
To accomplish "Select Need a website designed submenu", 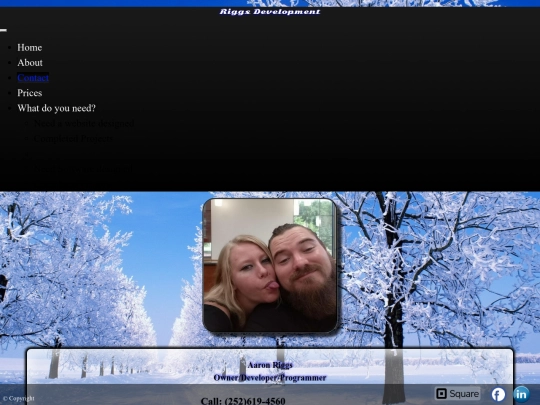I will tap(84, 123).
